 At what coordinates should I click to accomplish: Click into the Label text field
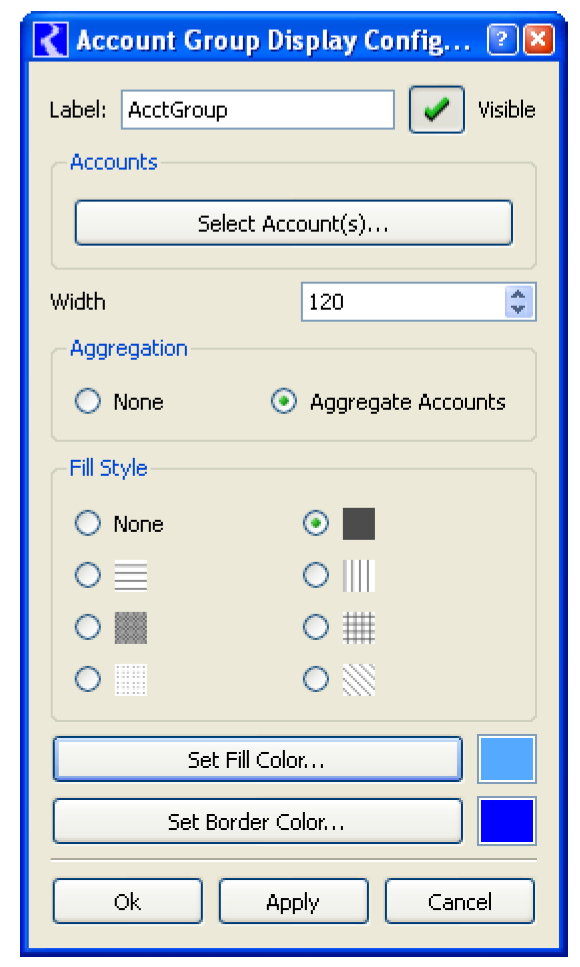coord(258,110)
